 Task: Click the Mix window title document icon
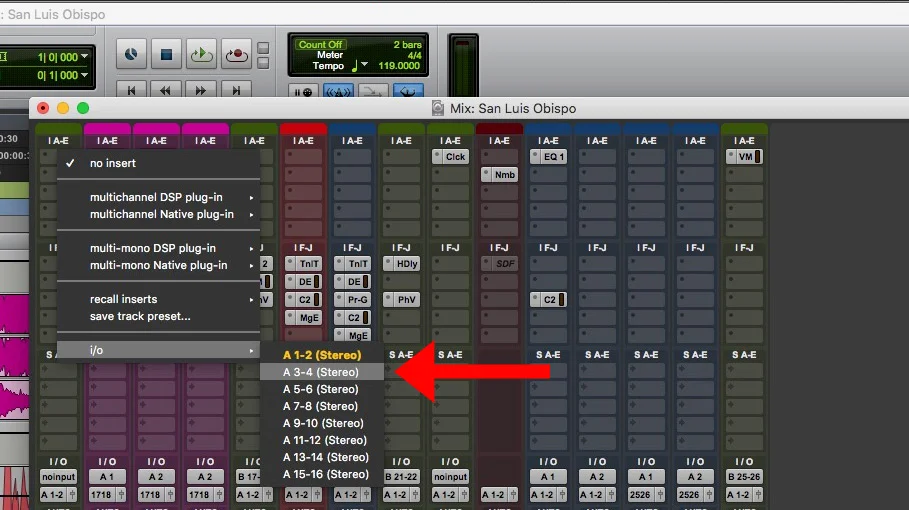[x=438, y=108]
